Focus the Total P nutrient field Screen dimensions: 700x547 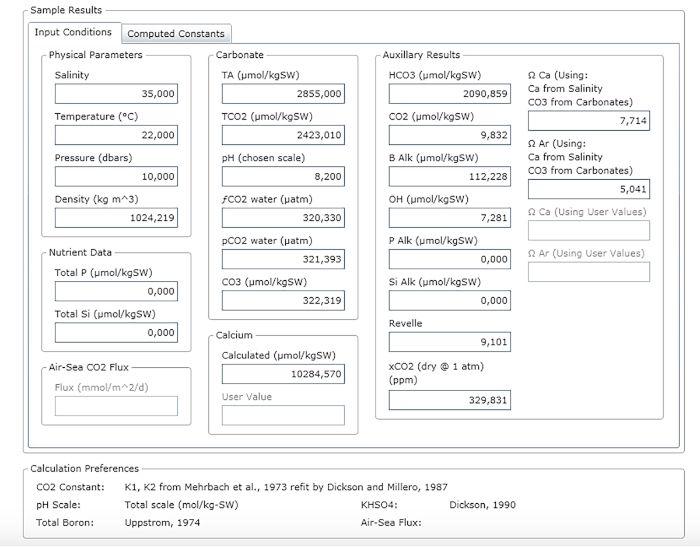(x=116, y=291)
